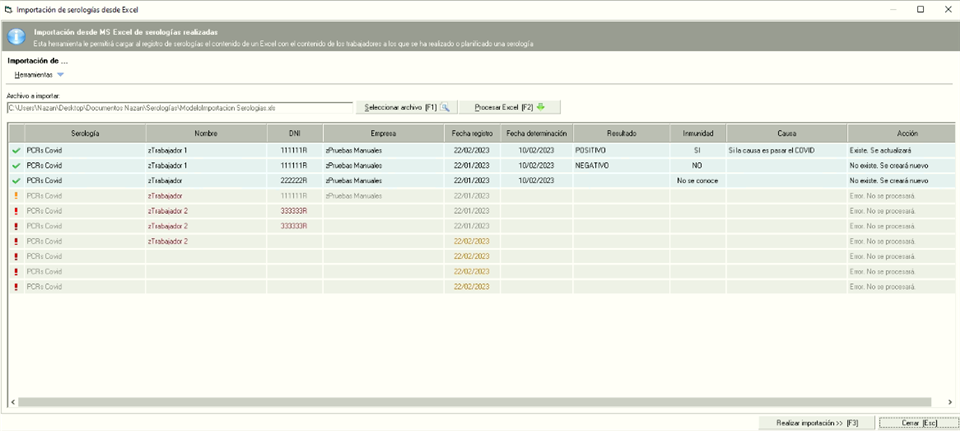
Task: Click the blue information icon in header
Action: pyautogui.click(x=15, y=37)
